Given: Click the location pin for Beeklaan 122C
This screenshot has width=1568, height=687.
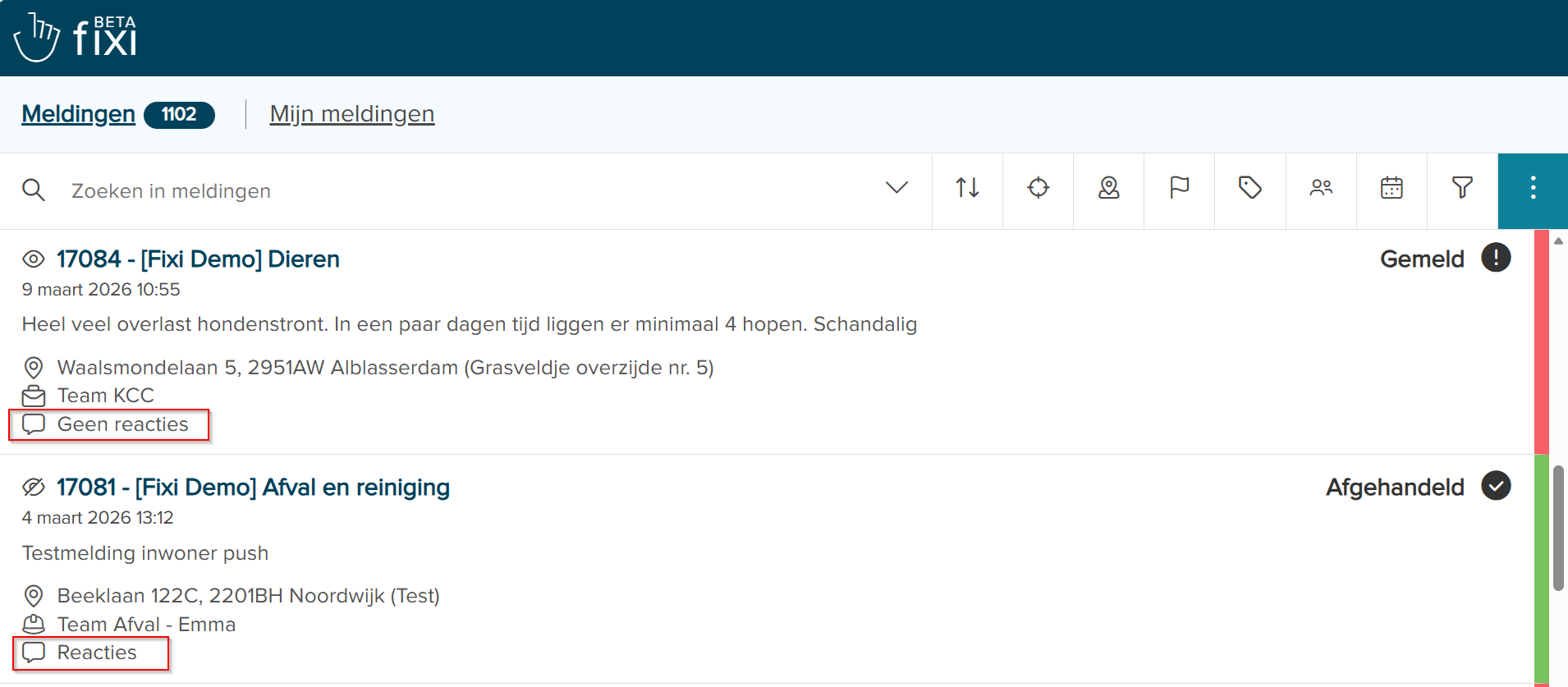Looking at the screenshot, I should coord(34,595).
